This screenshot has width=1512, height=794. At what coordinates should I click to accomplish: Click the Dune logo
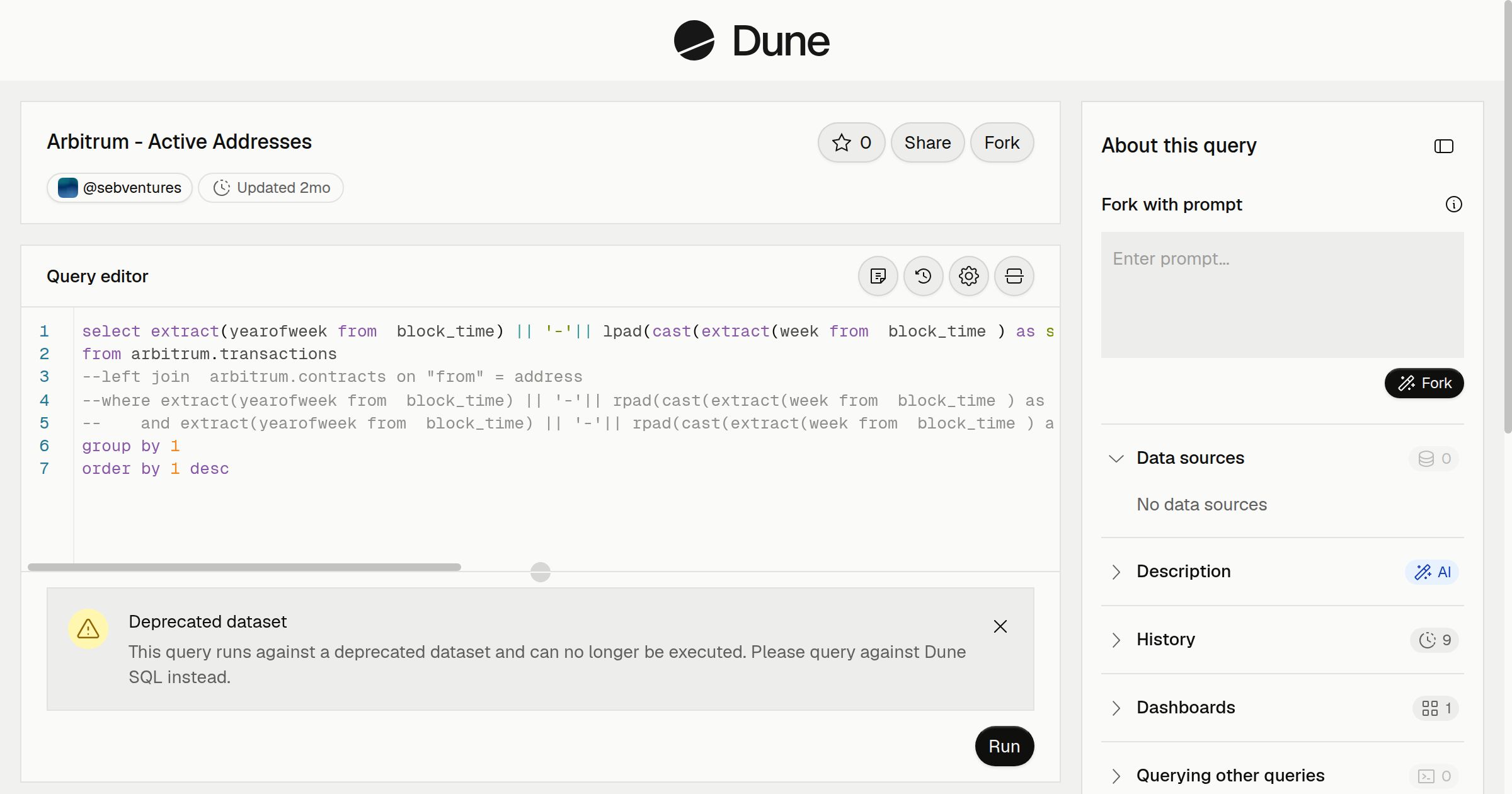coord(751,40)
